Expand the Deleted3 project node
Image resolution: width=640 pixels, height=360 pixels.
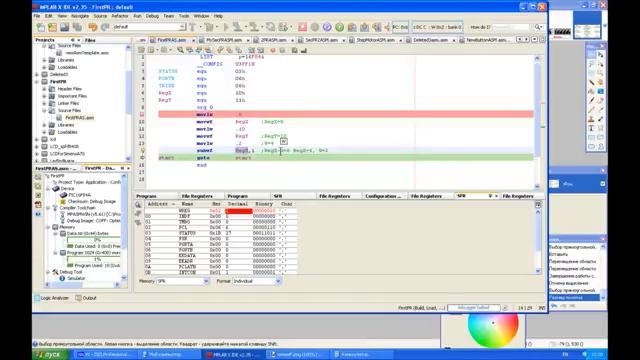(x=37, y=75)
